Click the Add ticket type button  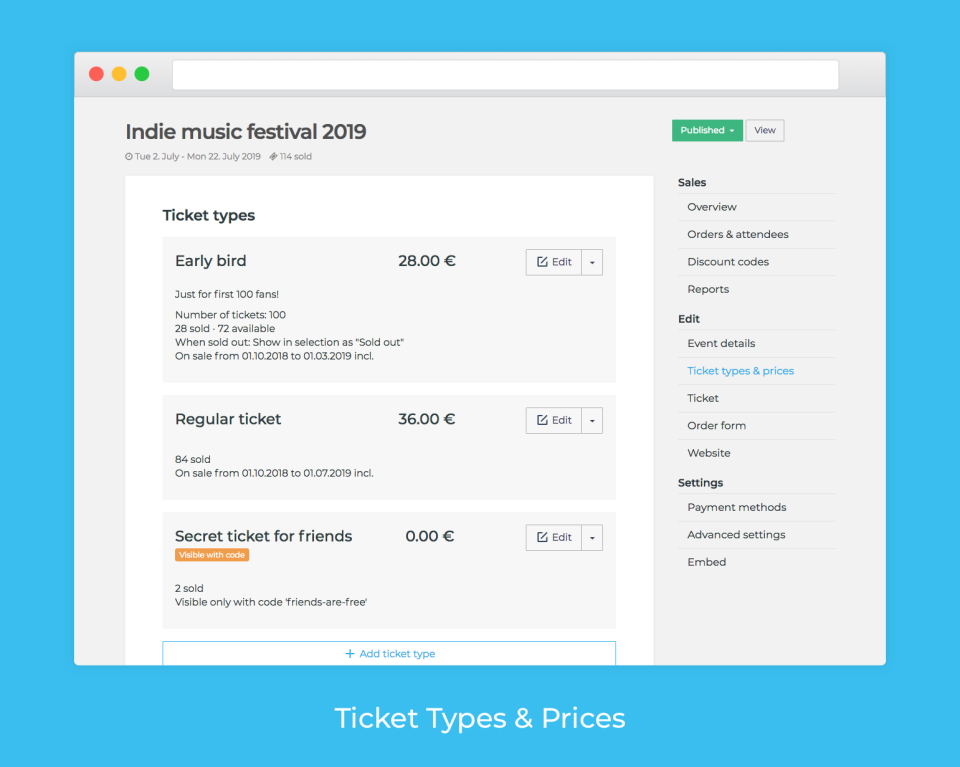[389, 653]
